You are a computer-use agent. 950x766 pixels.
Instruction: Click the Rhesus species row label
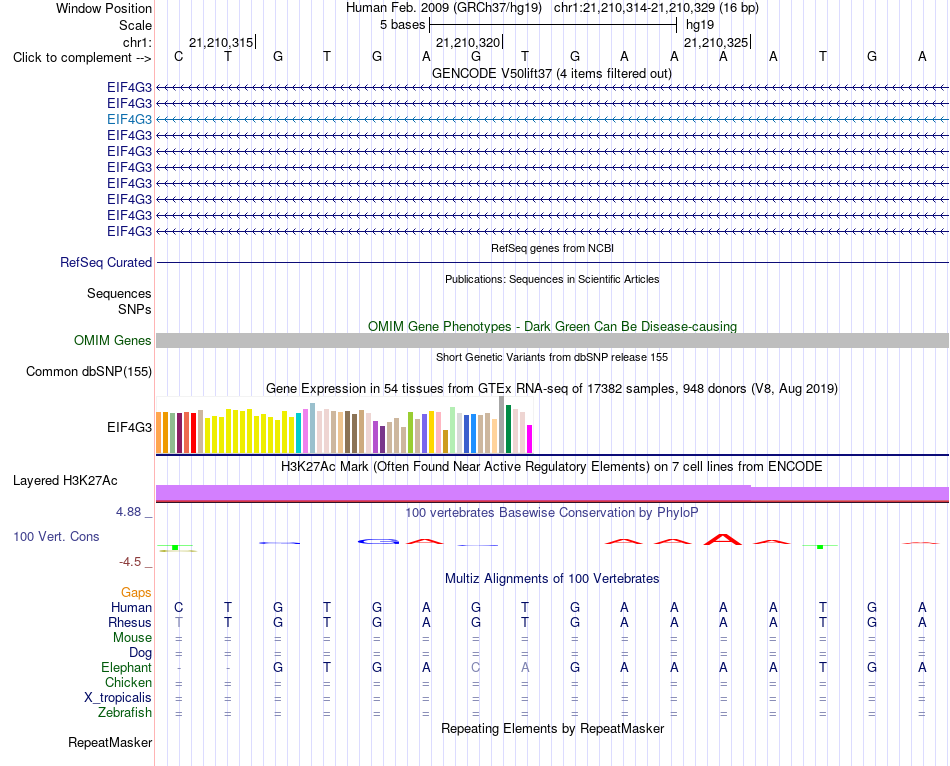(x=130, y=622)
